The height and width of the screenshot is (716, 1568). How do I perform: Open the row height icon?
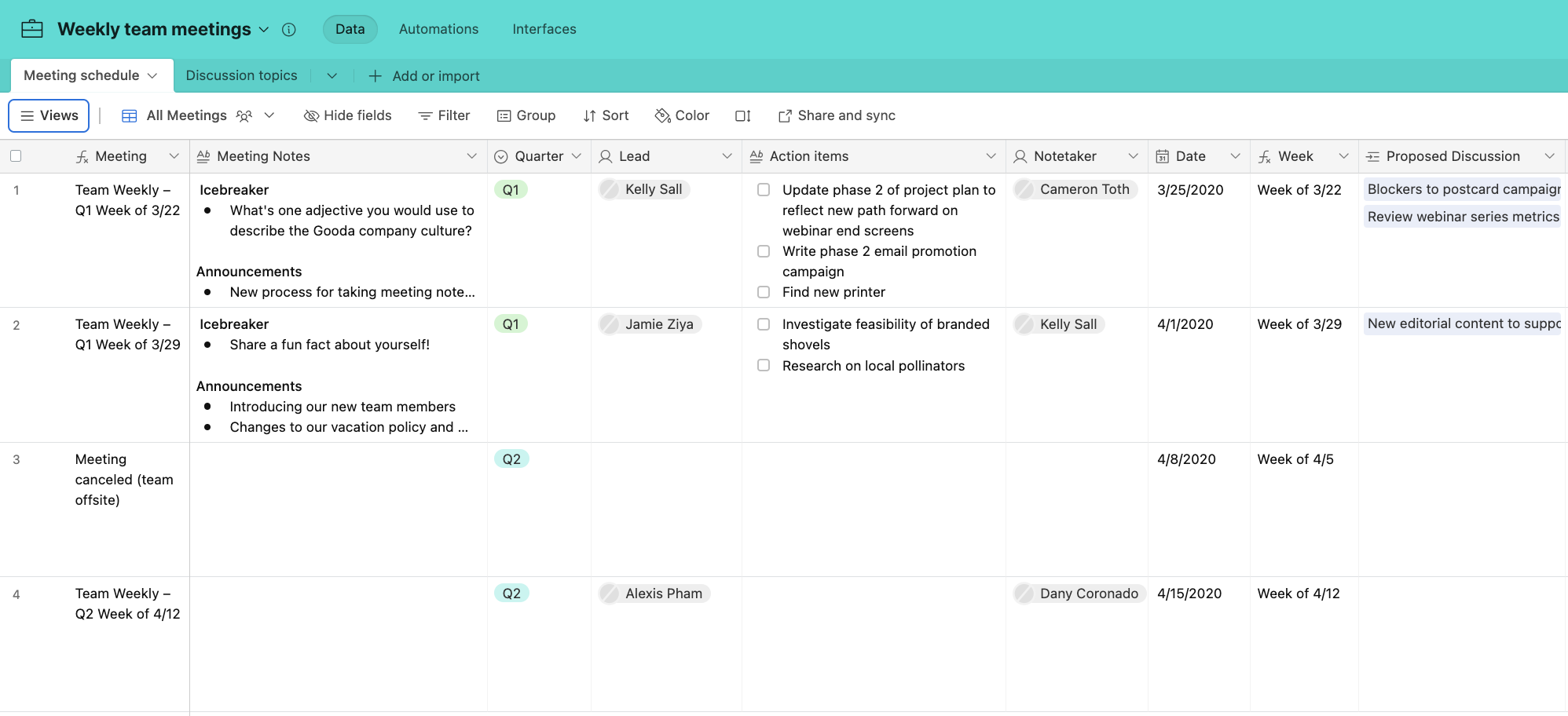tap(743, 116)
